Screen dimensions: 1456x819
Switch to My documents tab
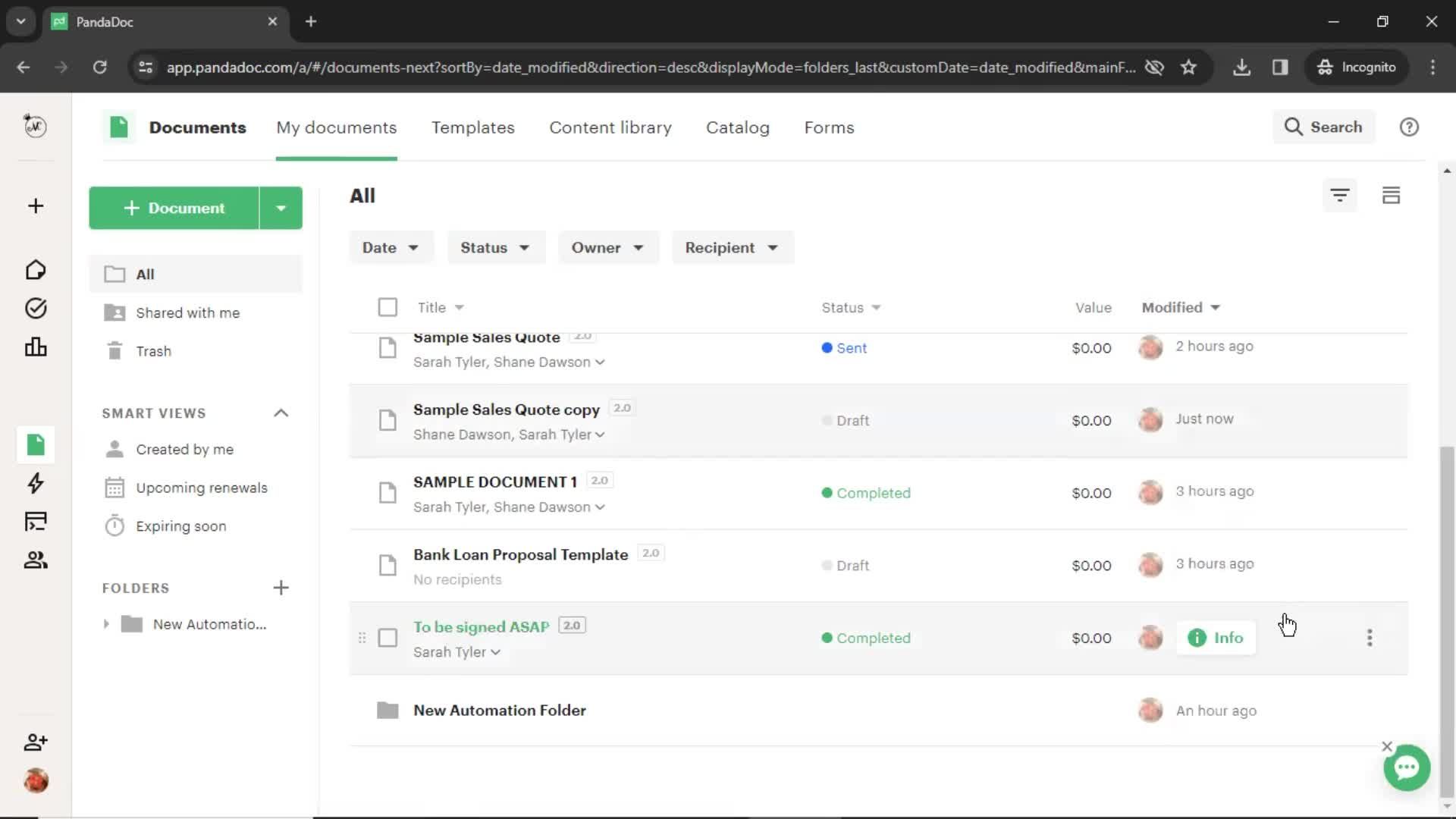pyautogui.click(x=336, y=127)
